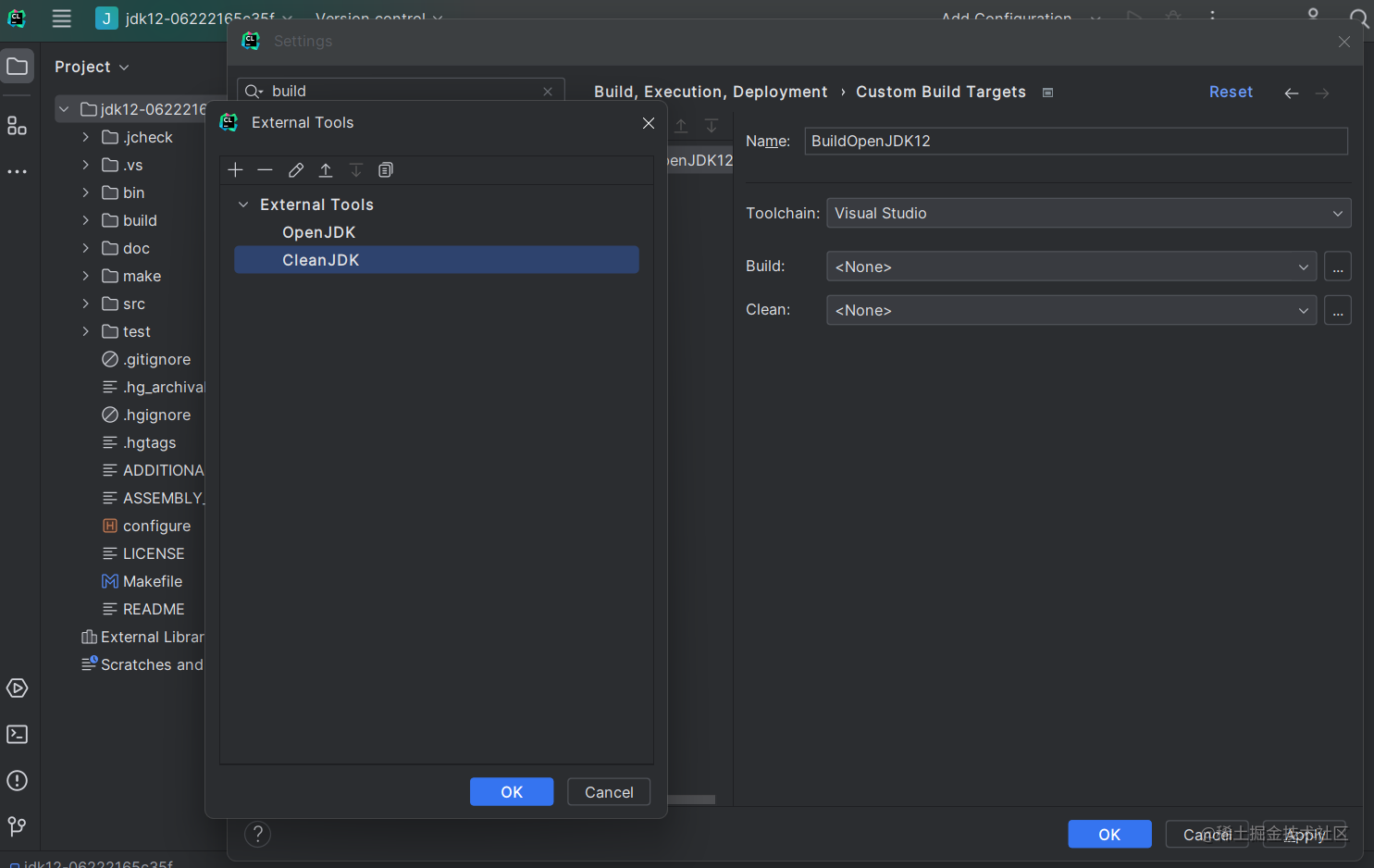Click the breadcrumb settings scope icon

pos(1047,93)
